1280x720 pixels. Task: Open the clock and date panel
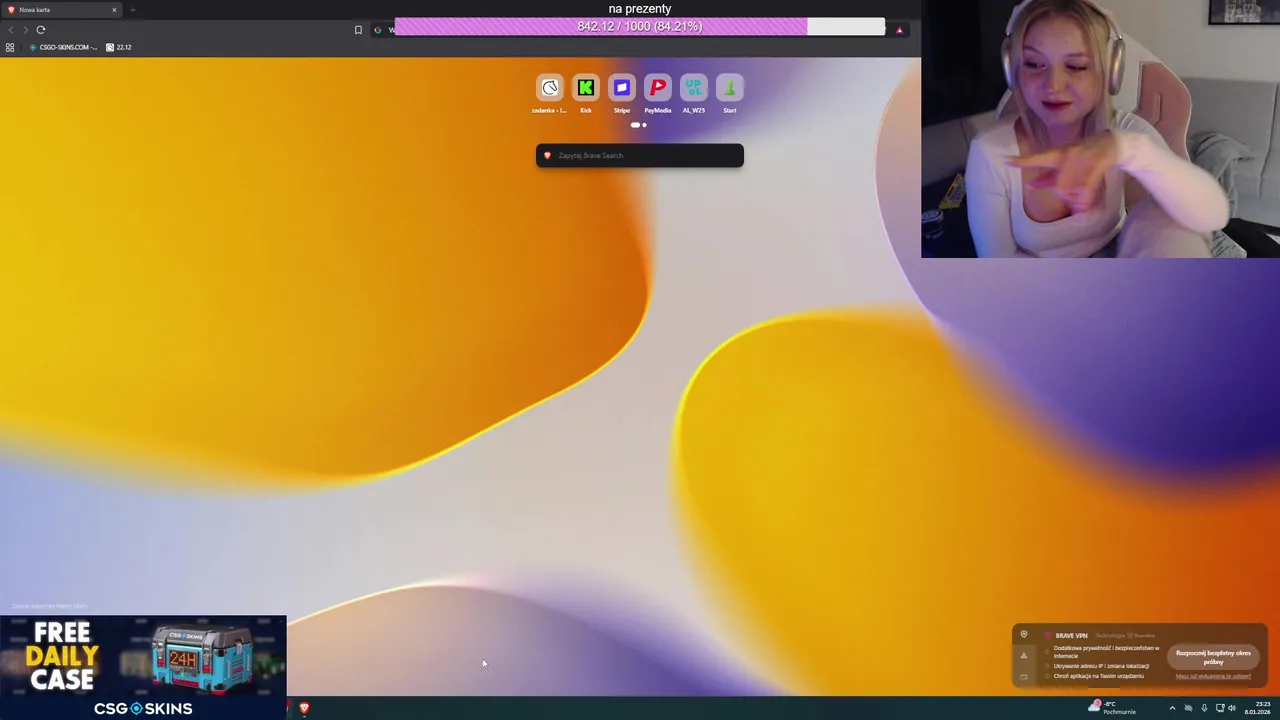pos(1257,708)
